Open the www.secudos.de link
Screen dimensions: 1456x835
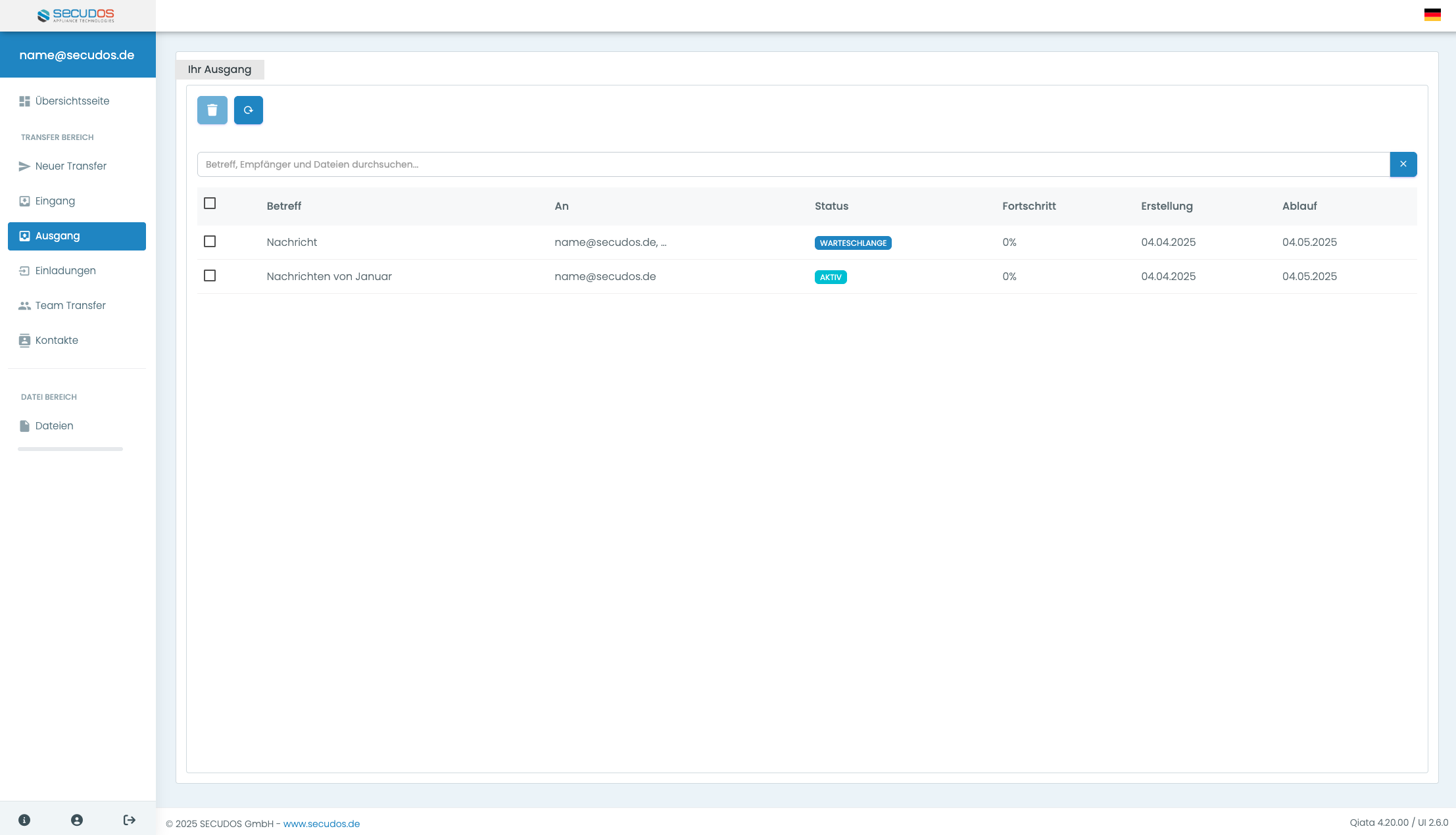click(321, 824)
